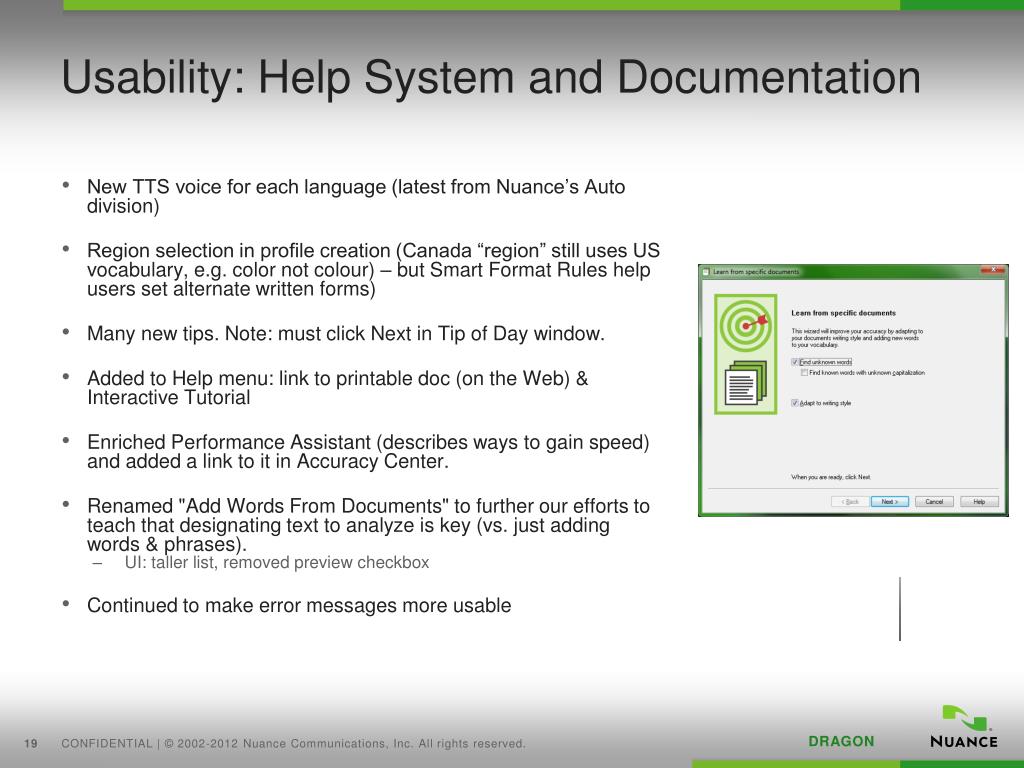Cancel the Learn from specific documents wizard
The width and height of the screenshot is (1024, 768).
coord(934,502)
